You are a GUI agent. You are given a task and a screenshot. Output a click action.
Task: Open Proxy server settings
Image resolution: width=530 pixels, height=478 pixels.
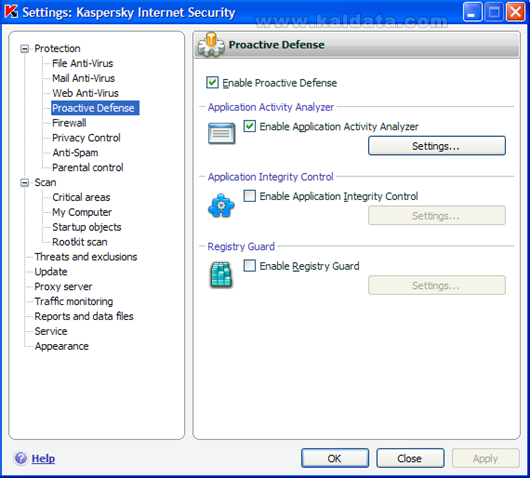click(x=63, y=286)
